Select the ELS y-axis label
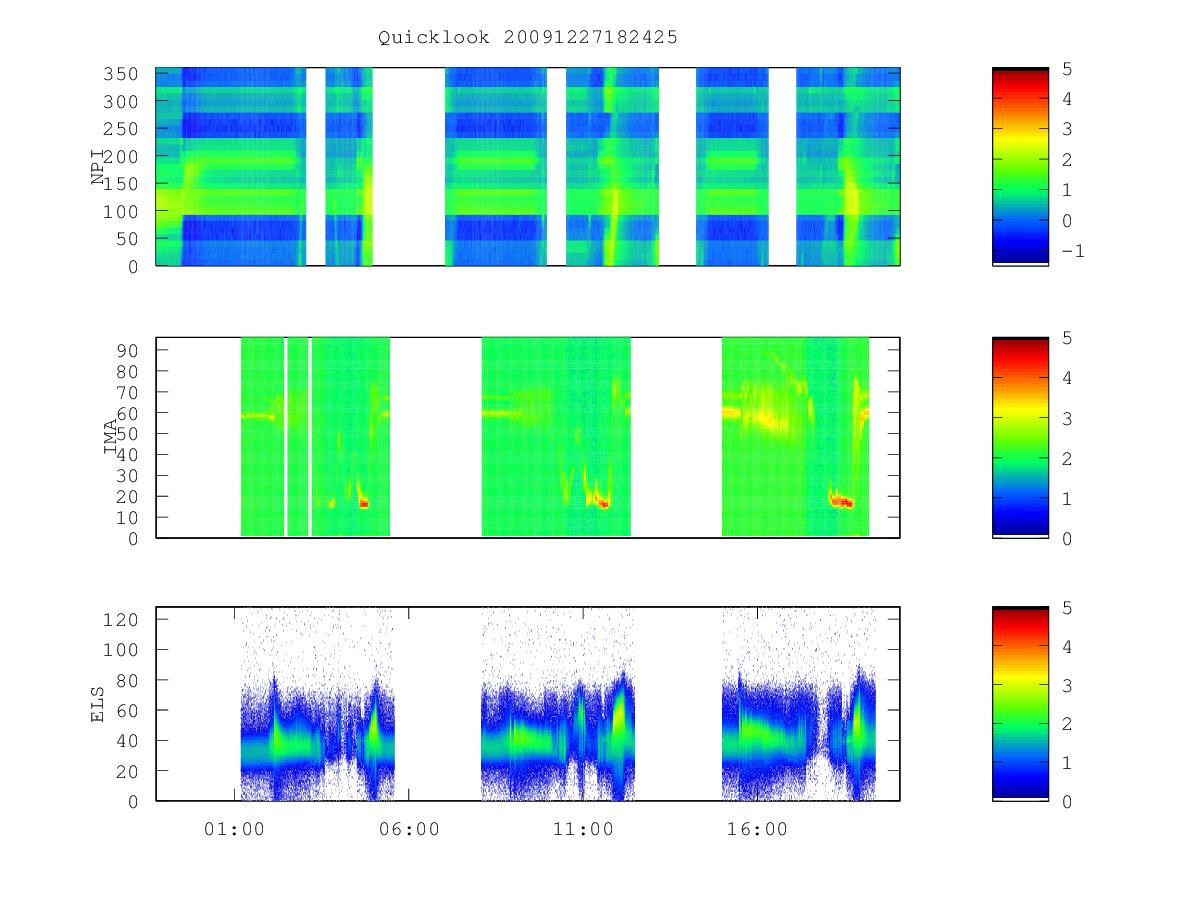1200x900 pixels. 98,704
